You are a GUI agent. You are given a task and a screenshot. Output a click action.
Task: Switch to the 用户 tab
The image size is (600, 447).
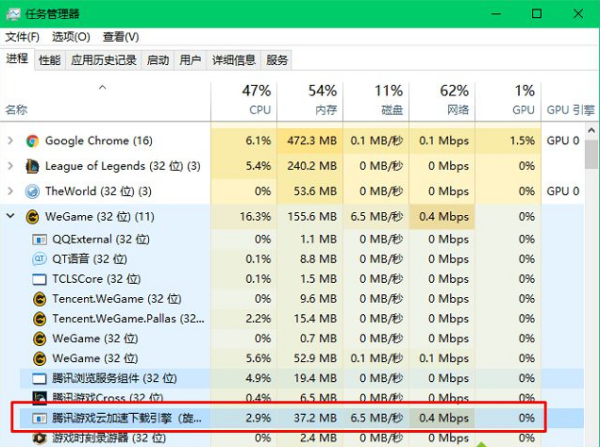click(190, 60)
